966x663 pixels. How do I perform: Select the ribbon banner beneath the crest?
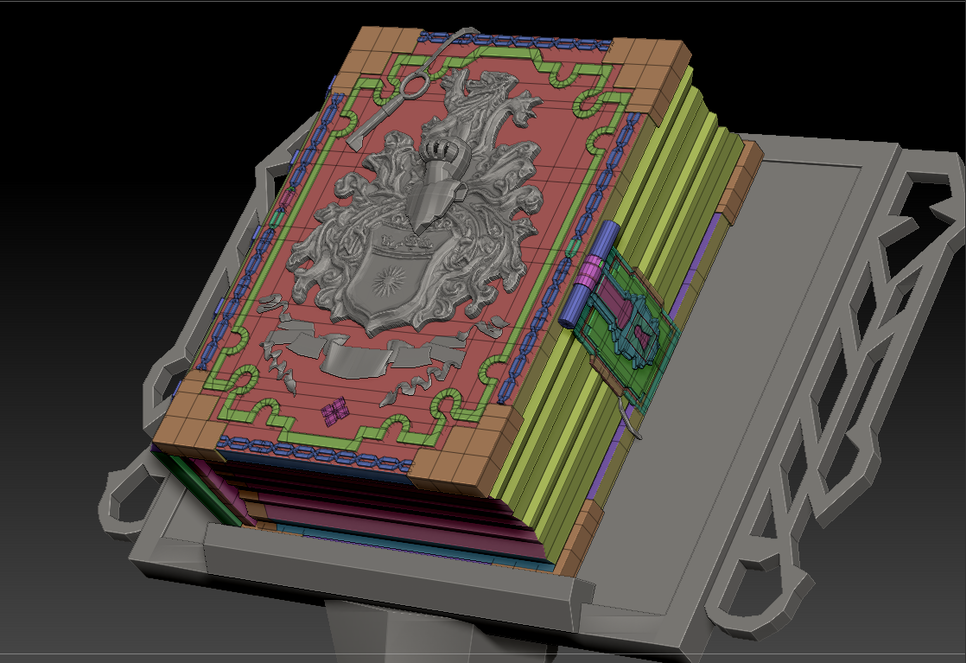pyautogui.click(x=350, y=354)
